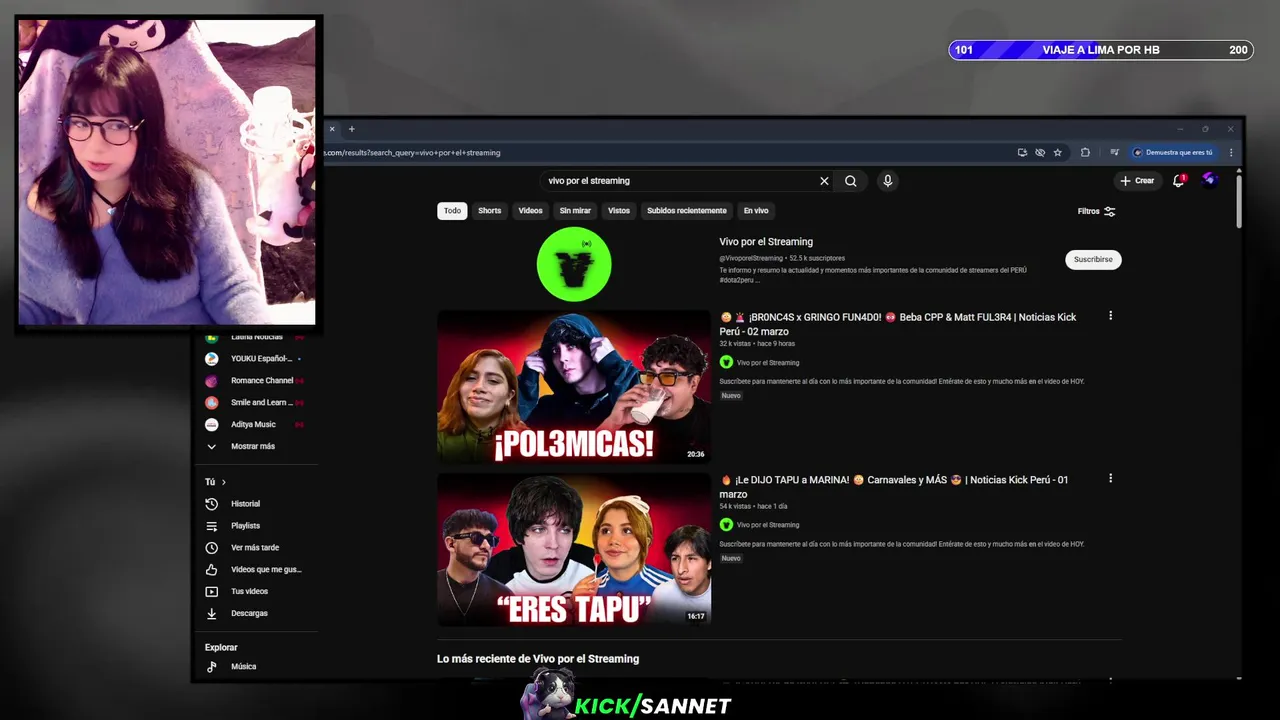
Task: Expand the Tú section chevron
Action: 223,482
